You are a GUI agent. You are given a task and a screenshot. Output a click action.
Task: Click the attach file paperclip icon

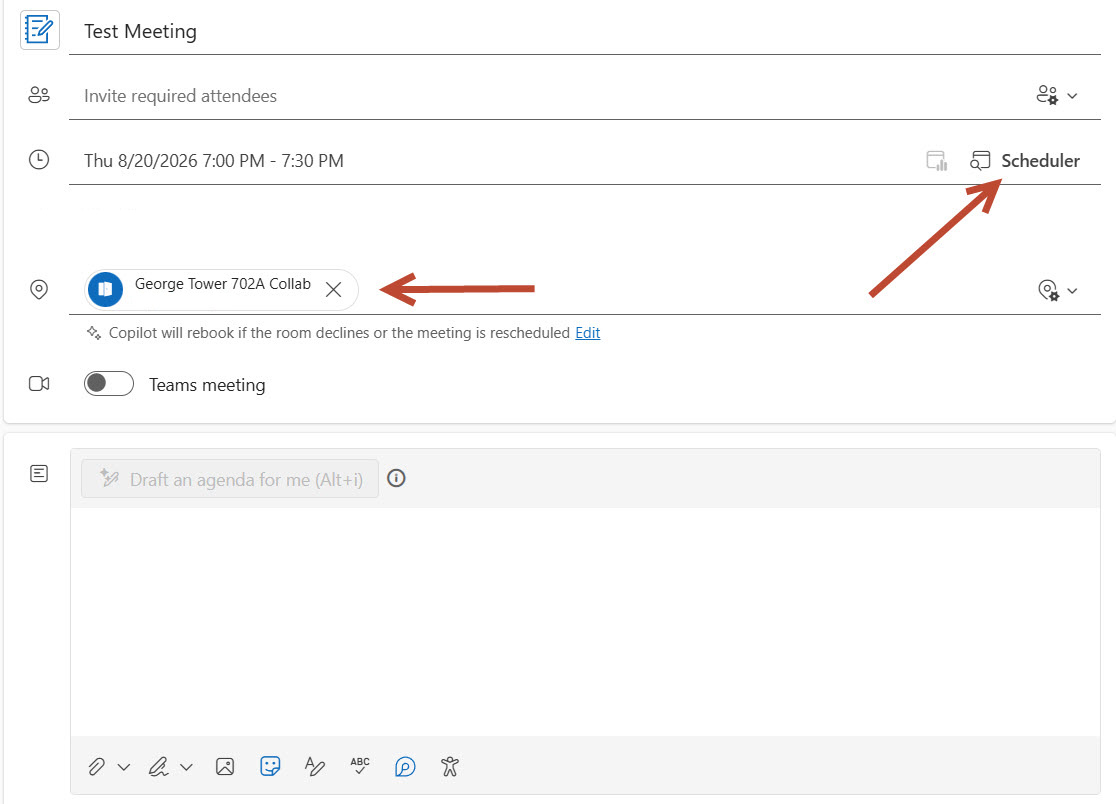[97, 766]
